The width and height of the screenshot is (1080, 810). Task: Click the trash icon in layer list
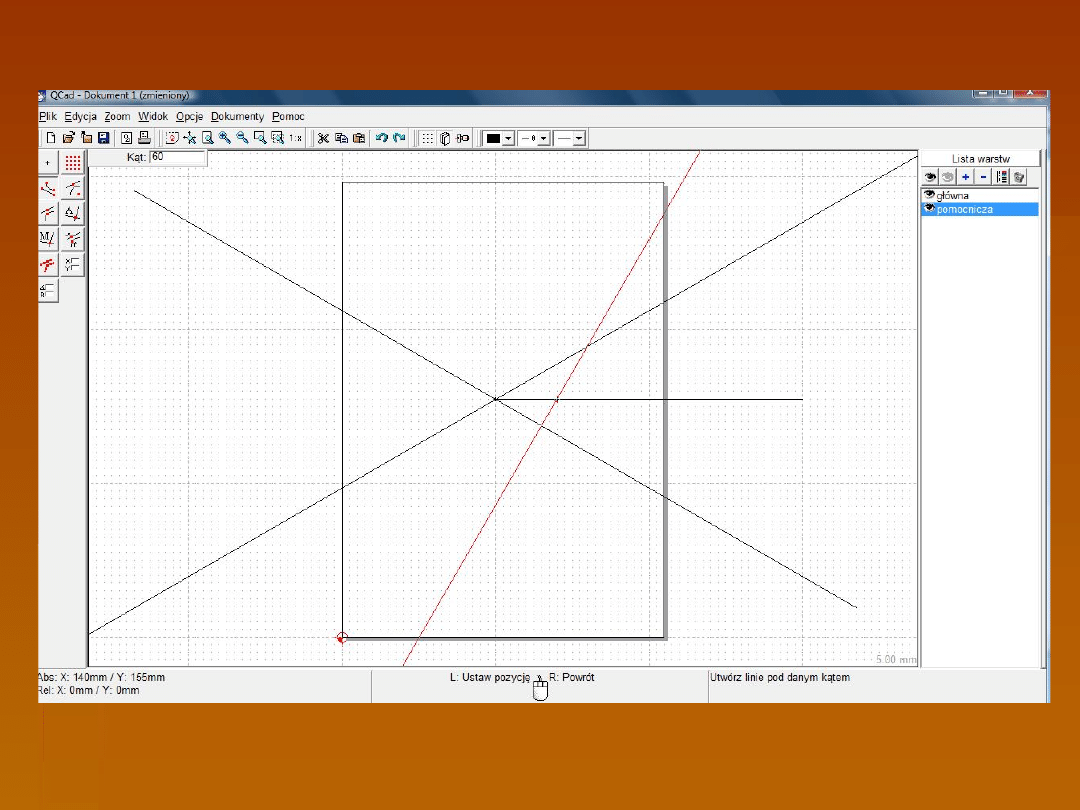(x=1018, y=177)
